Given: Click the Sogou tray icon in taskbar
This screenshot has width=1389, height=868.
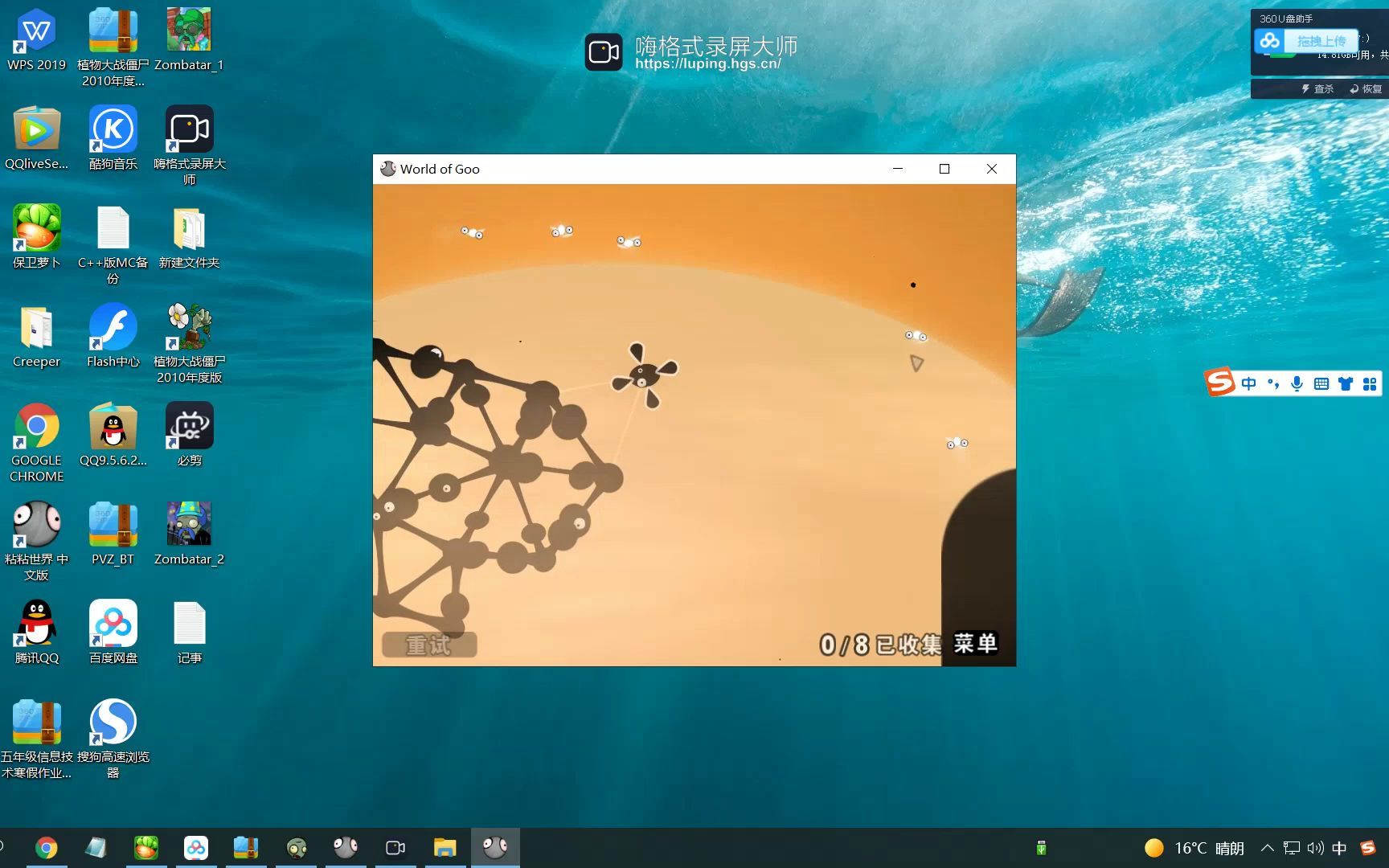Looking at the screenshot, I should click(x=1367, y=848).
